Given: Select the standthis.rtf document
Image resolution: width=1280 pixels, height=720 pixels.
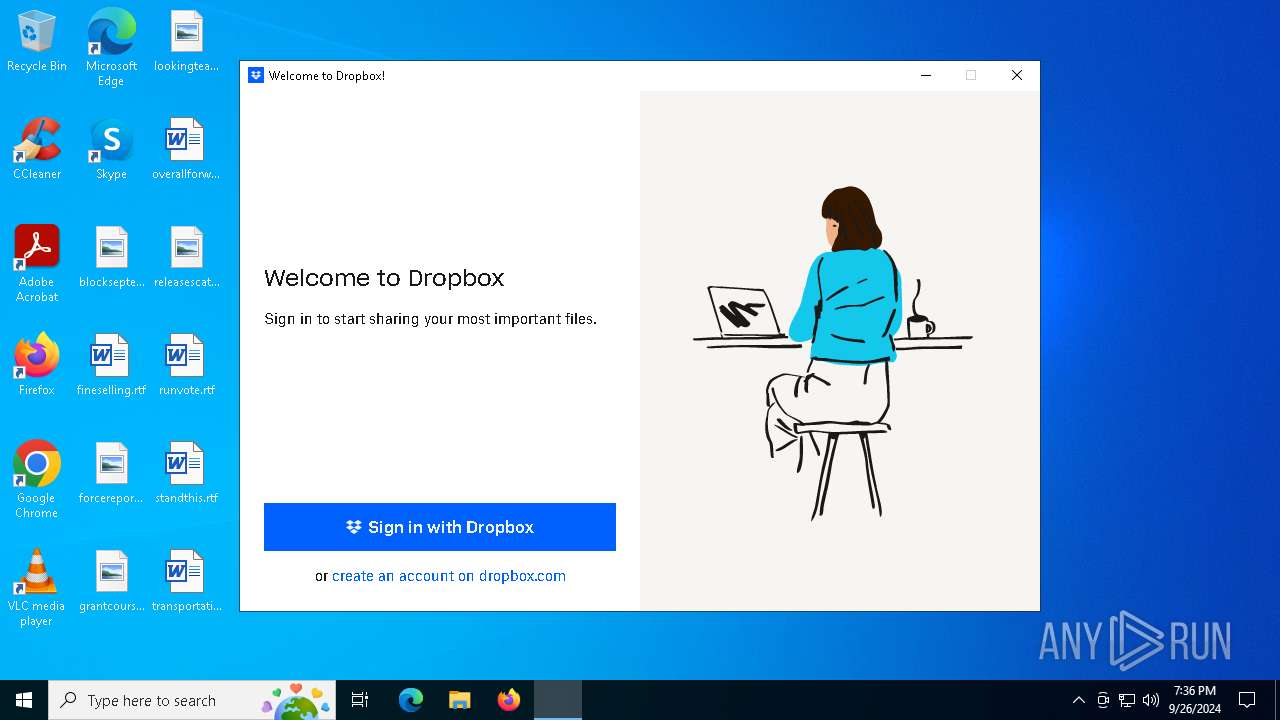Looking at the screenshot, I should [x=186, y=474].
